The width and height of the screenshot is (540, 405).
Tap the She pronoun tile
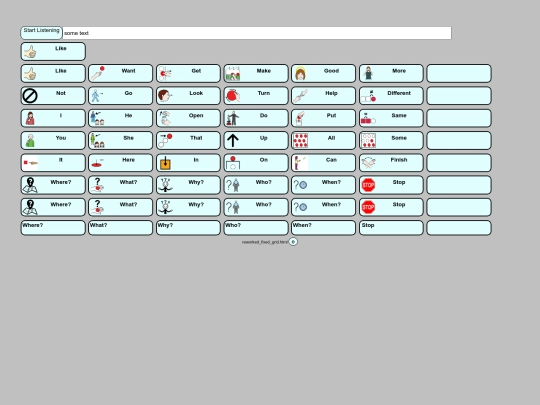[x=121, y=141]
